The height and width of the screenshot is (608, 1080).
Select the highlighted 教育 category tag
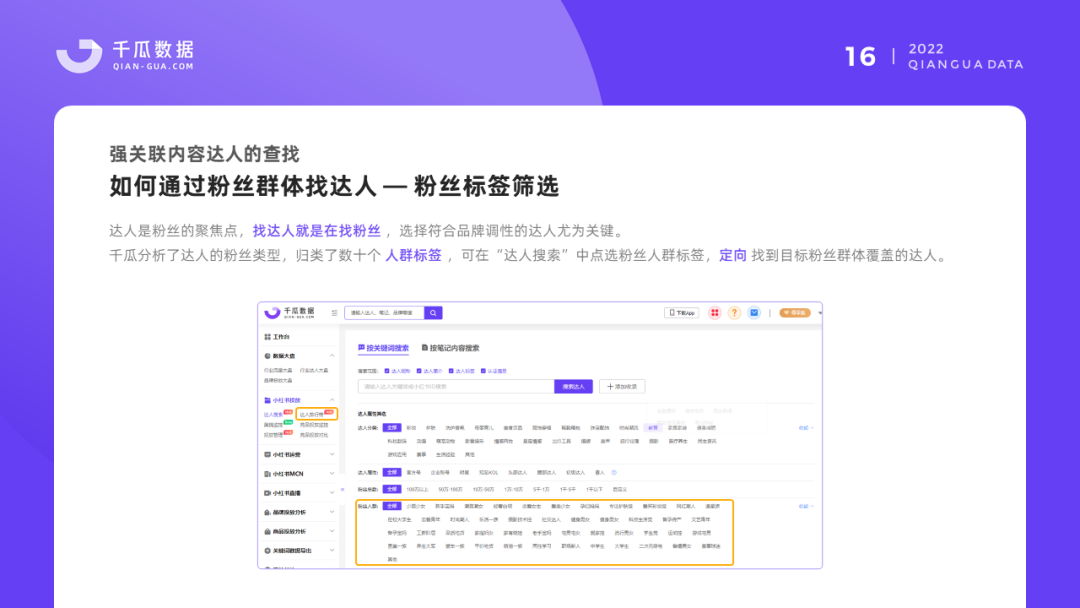pyautogui.click(x=652, y=428)
